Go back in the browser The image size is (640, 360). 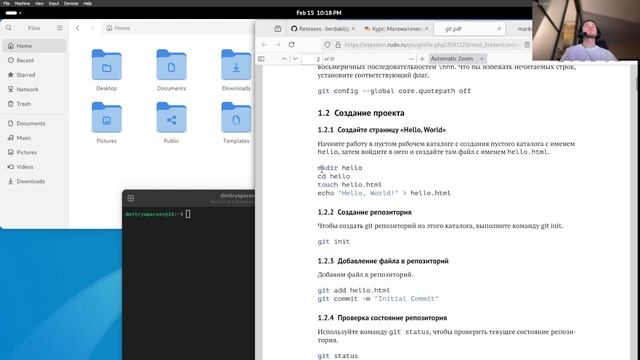click(264, 44)
